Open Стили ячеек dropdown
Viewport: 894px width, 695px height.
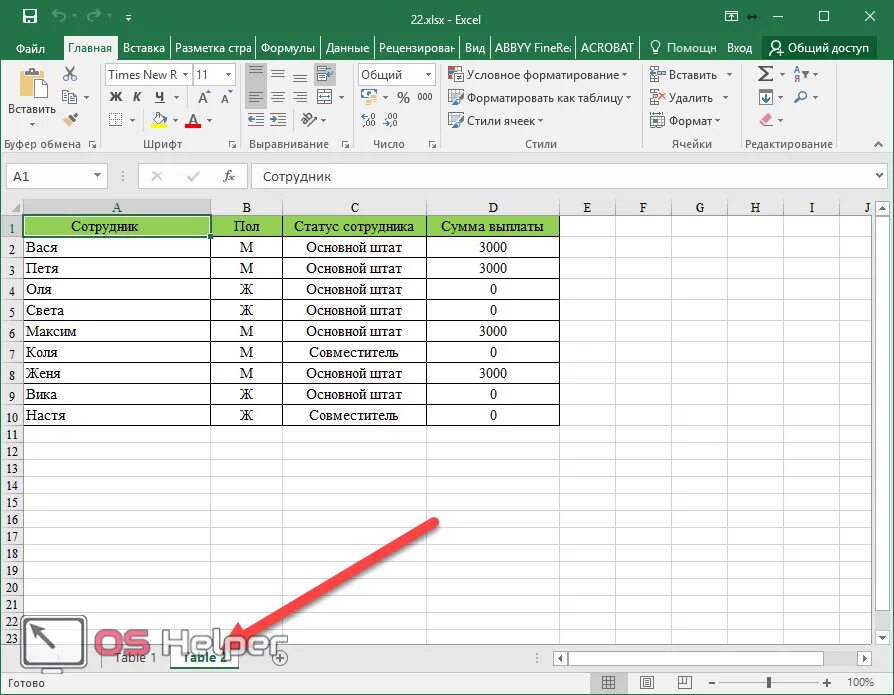point(495,120)
